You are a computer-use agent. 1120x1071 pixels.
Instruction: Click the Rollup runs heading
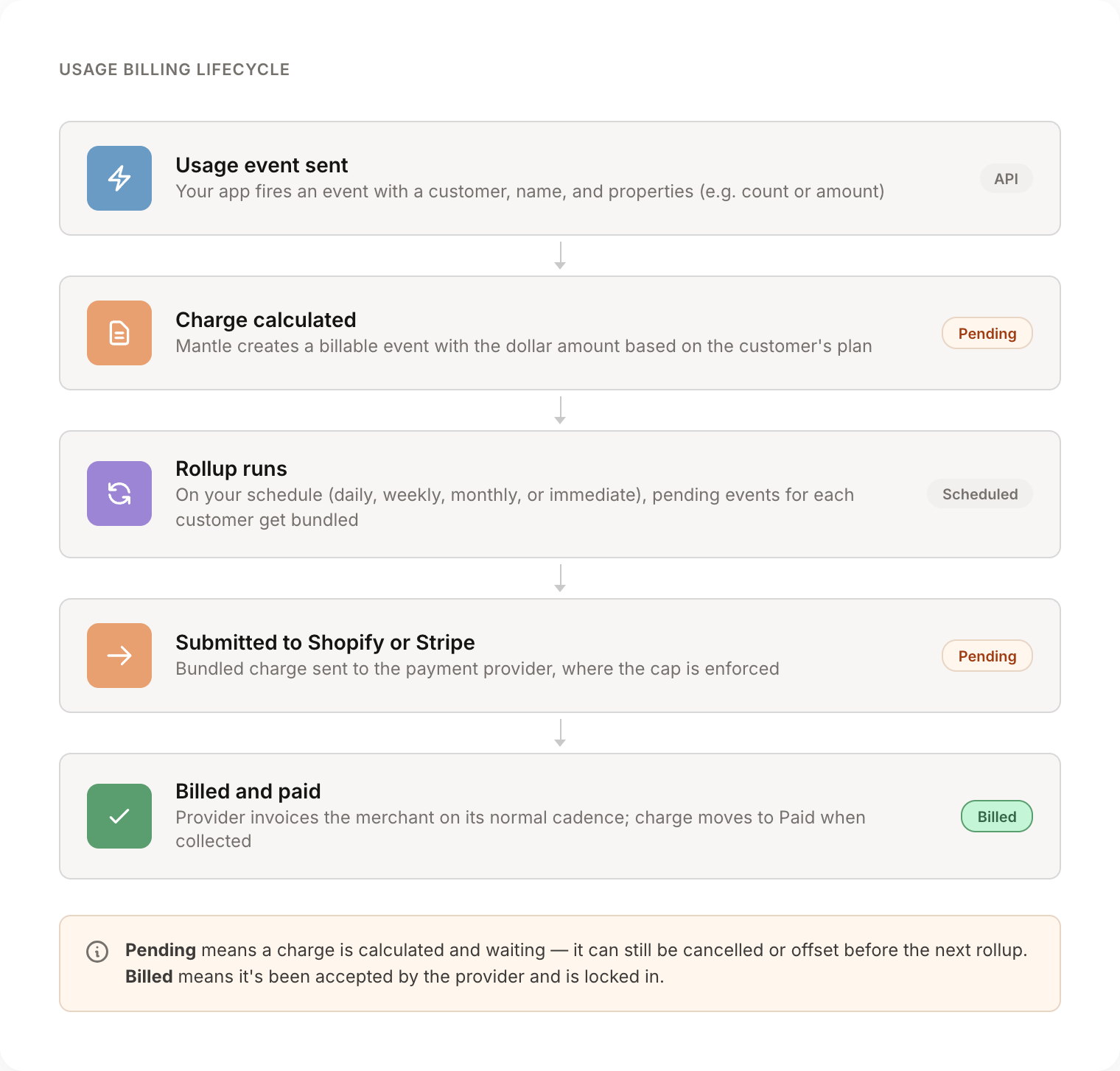coord(231,468)
